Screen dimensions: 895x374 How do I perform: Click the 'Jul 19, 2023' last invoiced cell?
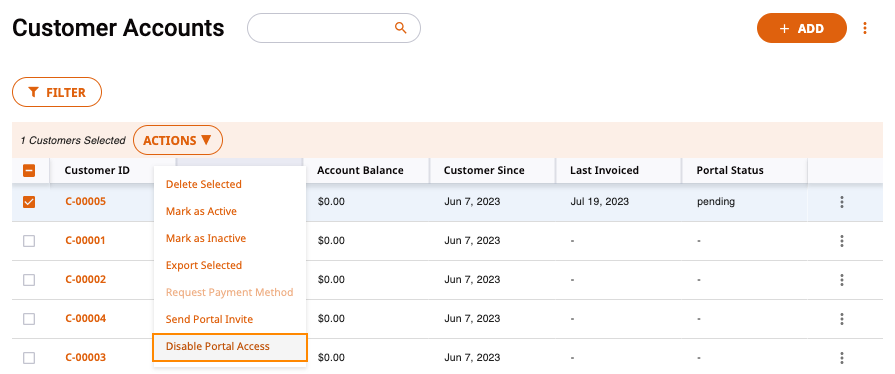(599, 202)
